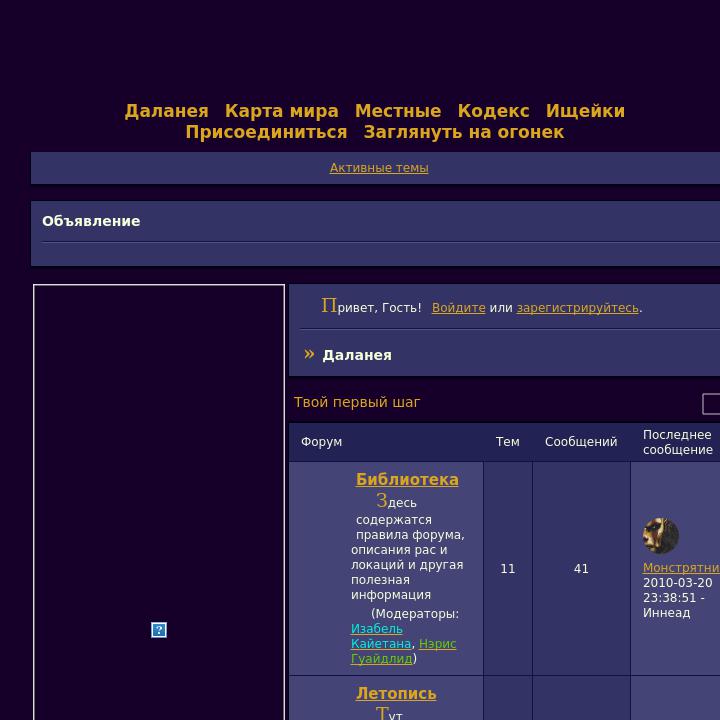The image size is (720, 720).
Task: Open the Даланея navigation link
Action: pos(166,111)
